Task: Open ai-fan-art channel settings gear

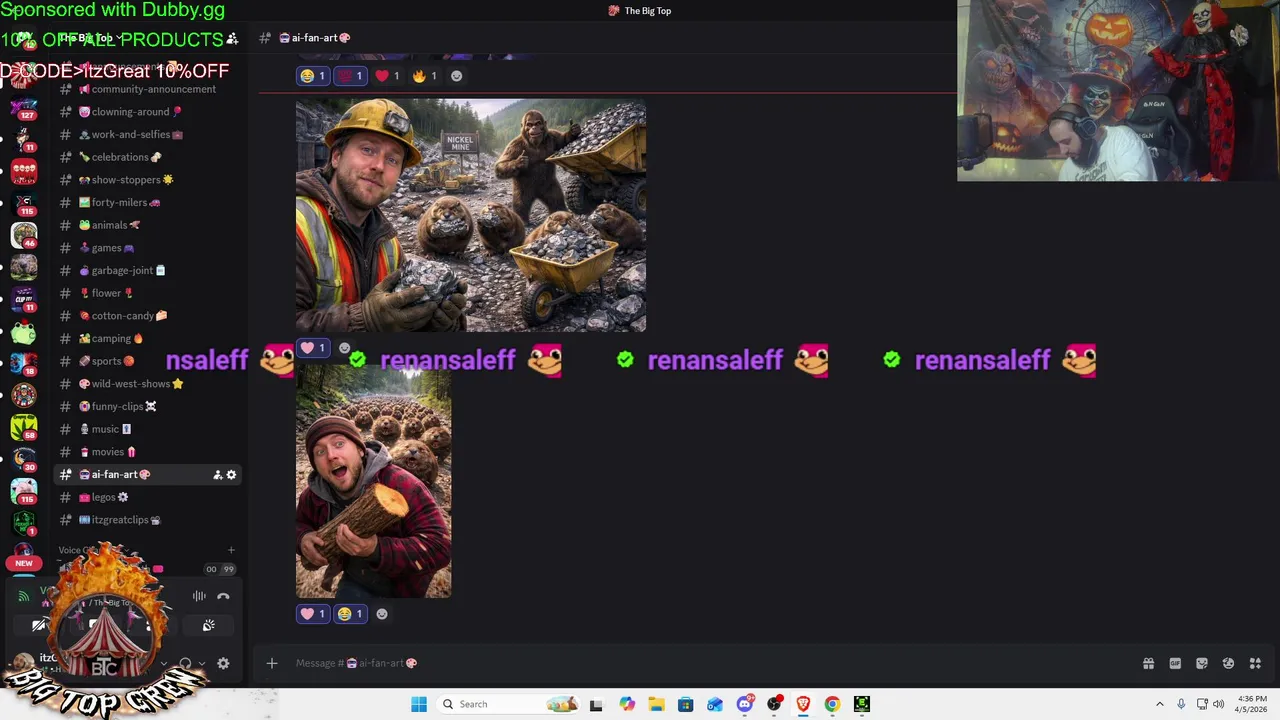Action: [231, 475]
